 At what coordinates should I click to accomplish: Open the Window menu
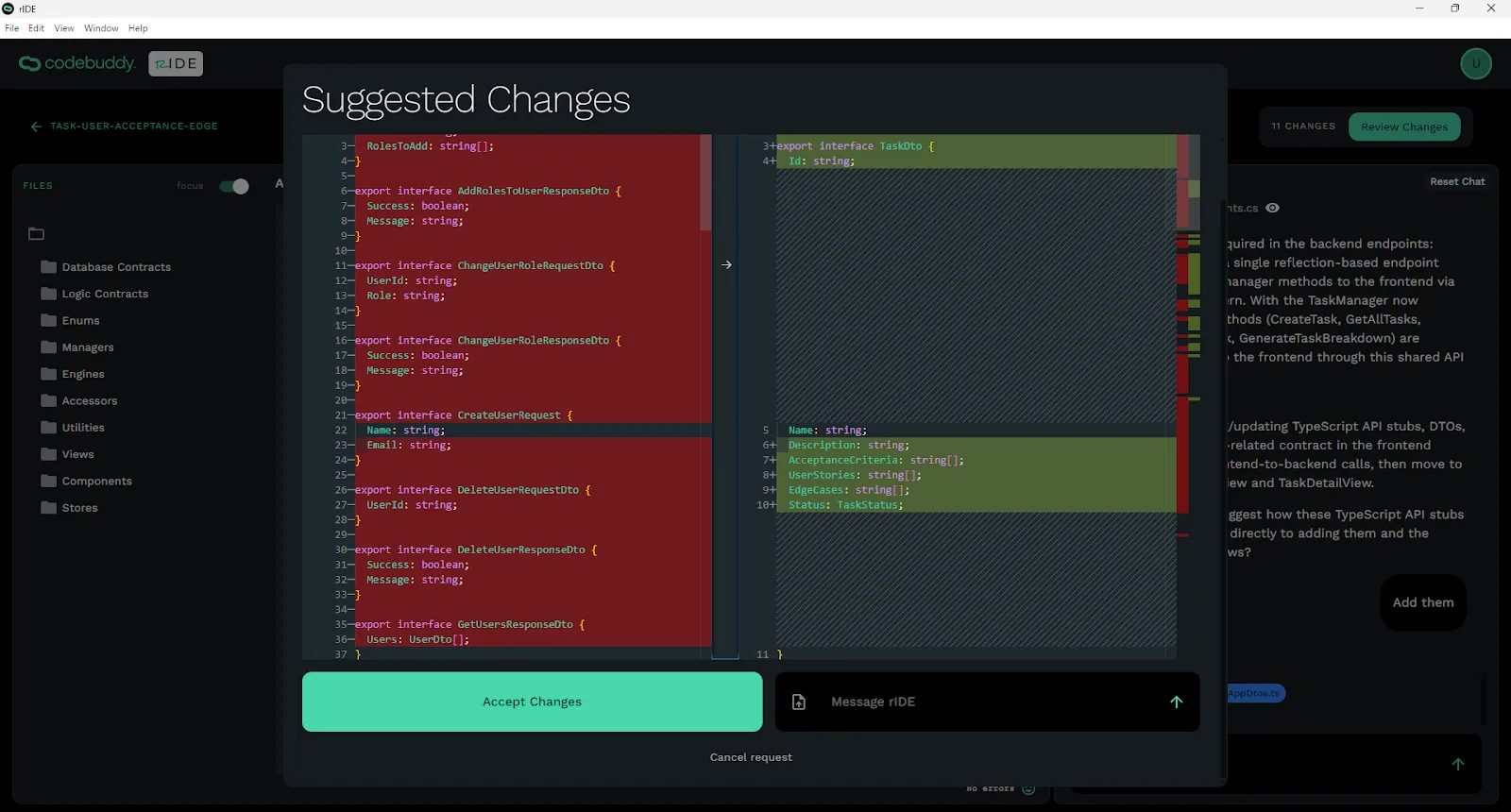[101, 28]
